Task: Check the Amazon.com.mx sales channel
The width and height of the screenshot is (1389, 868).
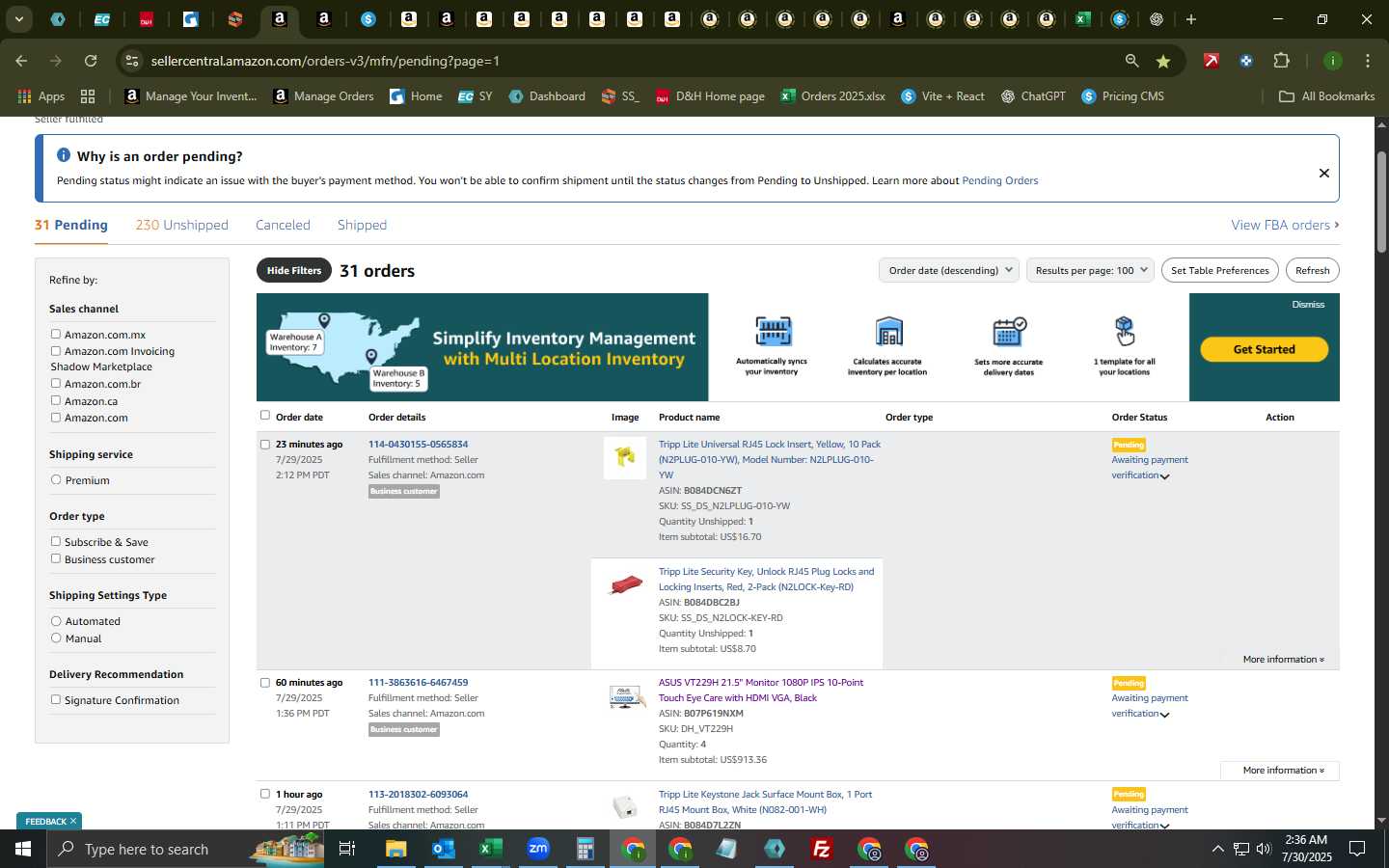Action: (56, 334)
